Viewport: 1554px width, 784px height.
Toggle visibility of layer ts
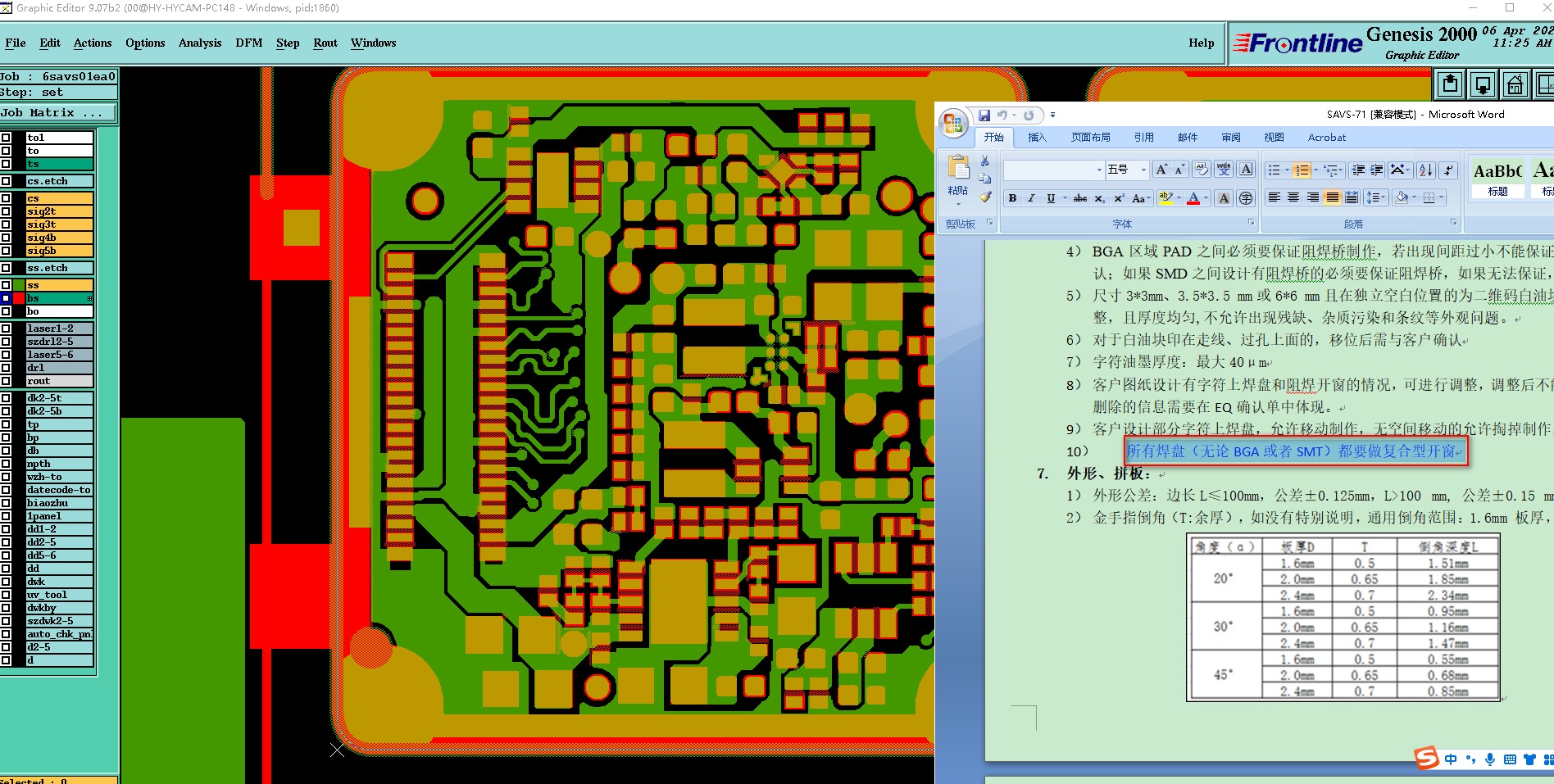click(x=6, y=164)
